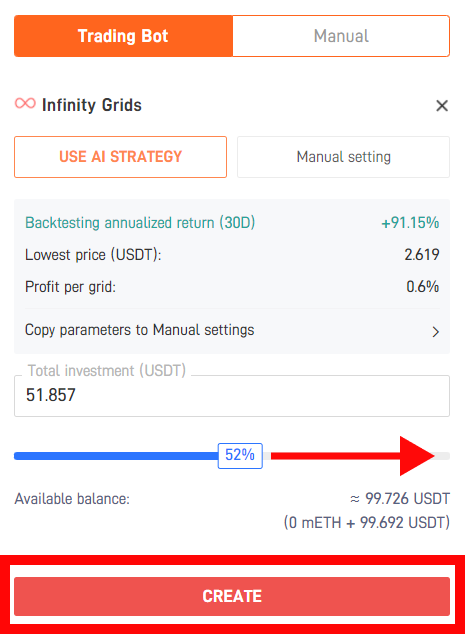This screenshot has width=465, height=634.
Task: Click the gray end of the slider track
Action: tap(442, 456)
